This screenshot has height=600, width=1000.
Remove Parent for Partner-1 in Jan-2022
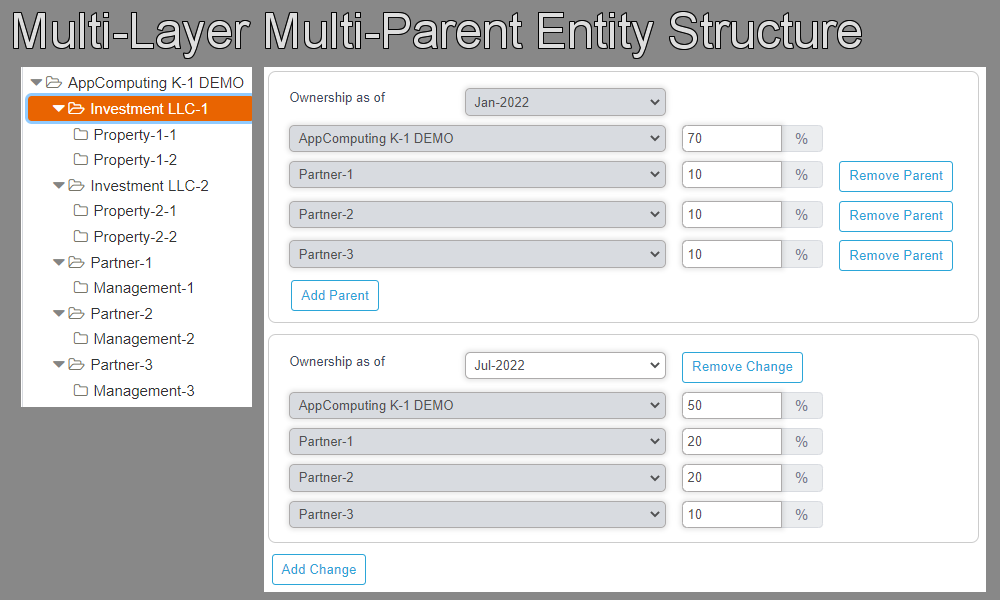click(x=895, y=176)
